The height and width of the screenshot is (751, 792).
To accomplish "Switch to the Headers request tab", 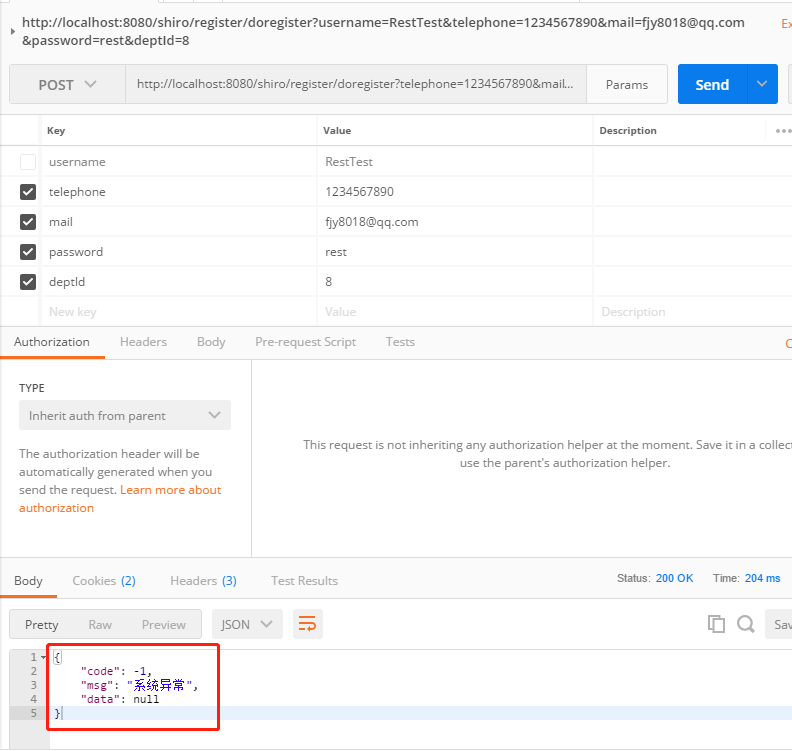I will tap(143, 342).
